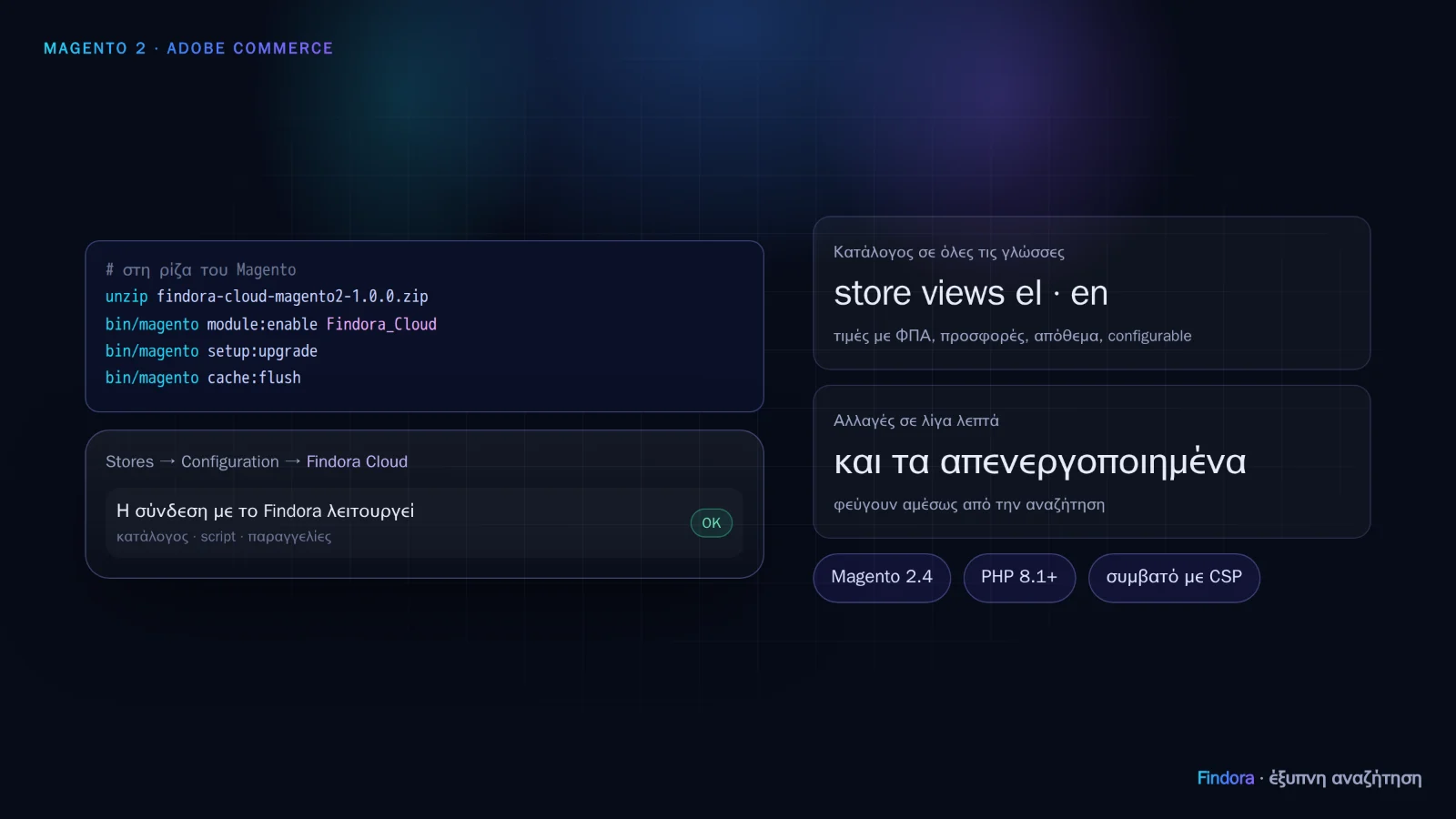Click the 'MAGENTO 2 · ADOBE COMMERCE' header text
This screenshot has width=1456, height=819.
coord(188,48)
